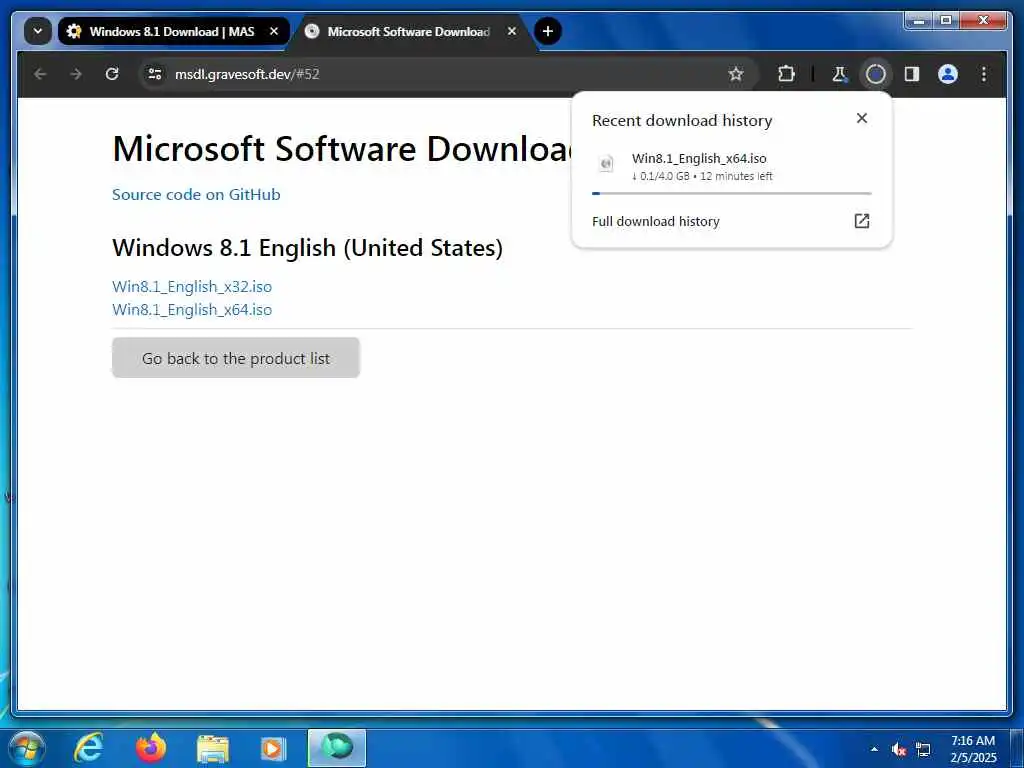The height and width of the screenshot is (768, 1024).
Task: Open the profile avatar menu
Action: coord(948,74)
